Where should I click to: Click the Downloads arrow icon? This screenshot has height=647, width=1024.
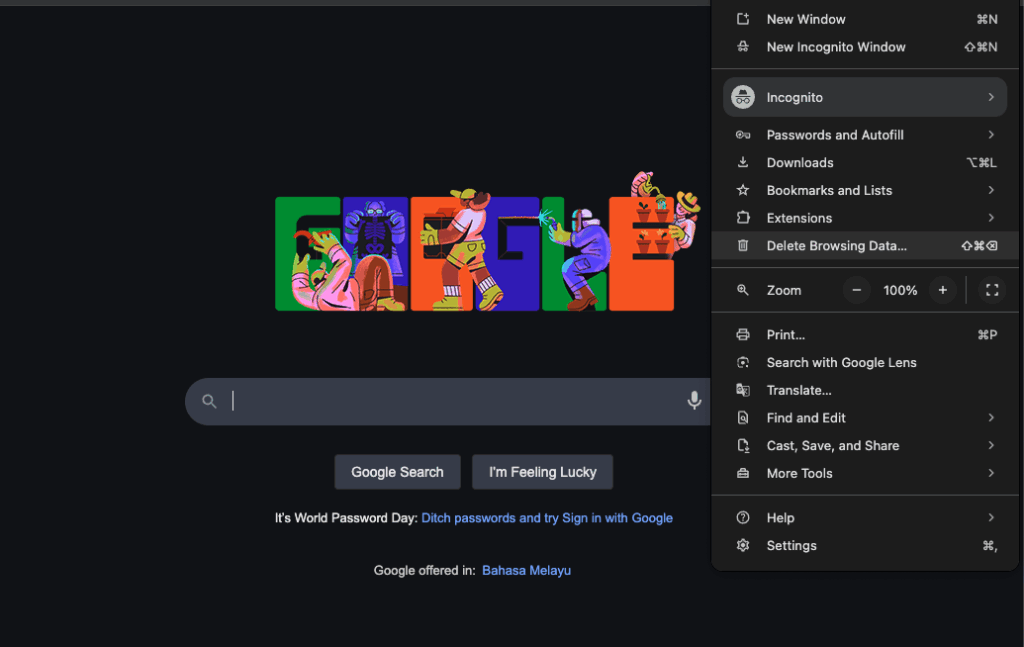pyautogui.click(x=743, y=163)
